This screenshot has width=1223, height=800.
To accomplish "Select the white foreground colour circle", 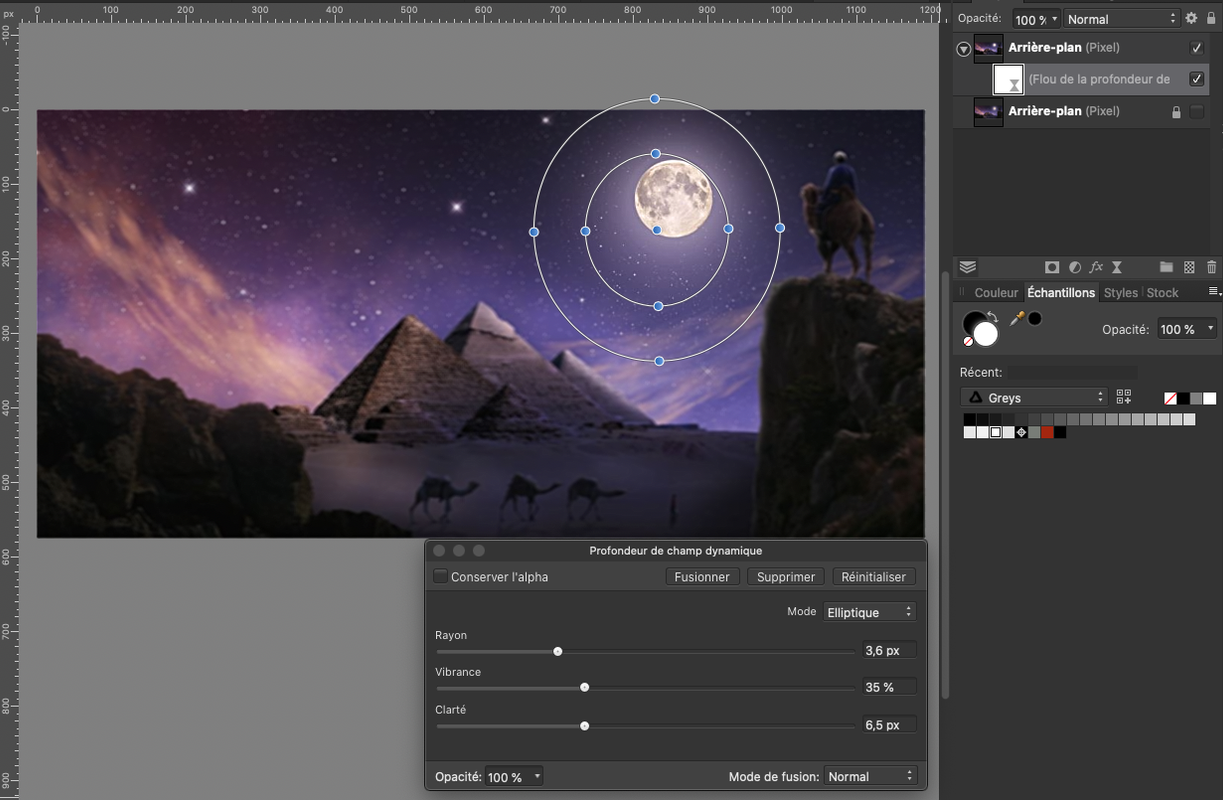I will click(x=986, y=334).
